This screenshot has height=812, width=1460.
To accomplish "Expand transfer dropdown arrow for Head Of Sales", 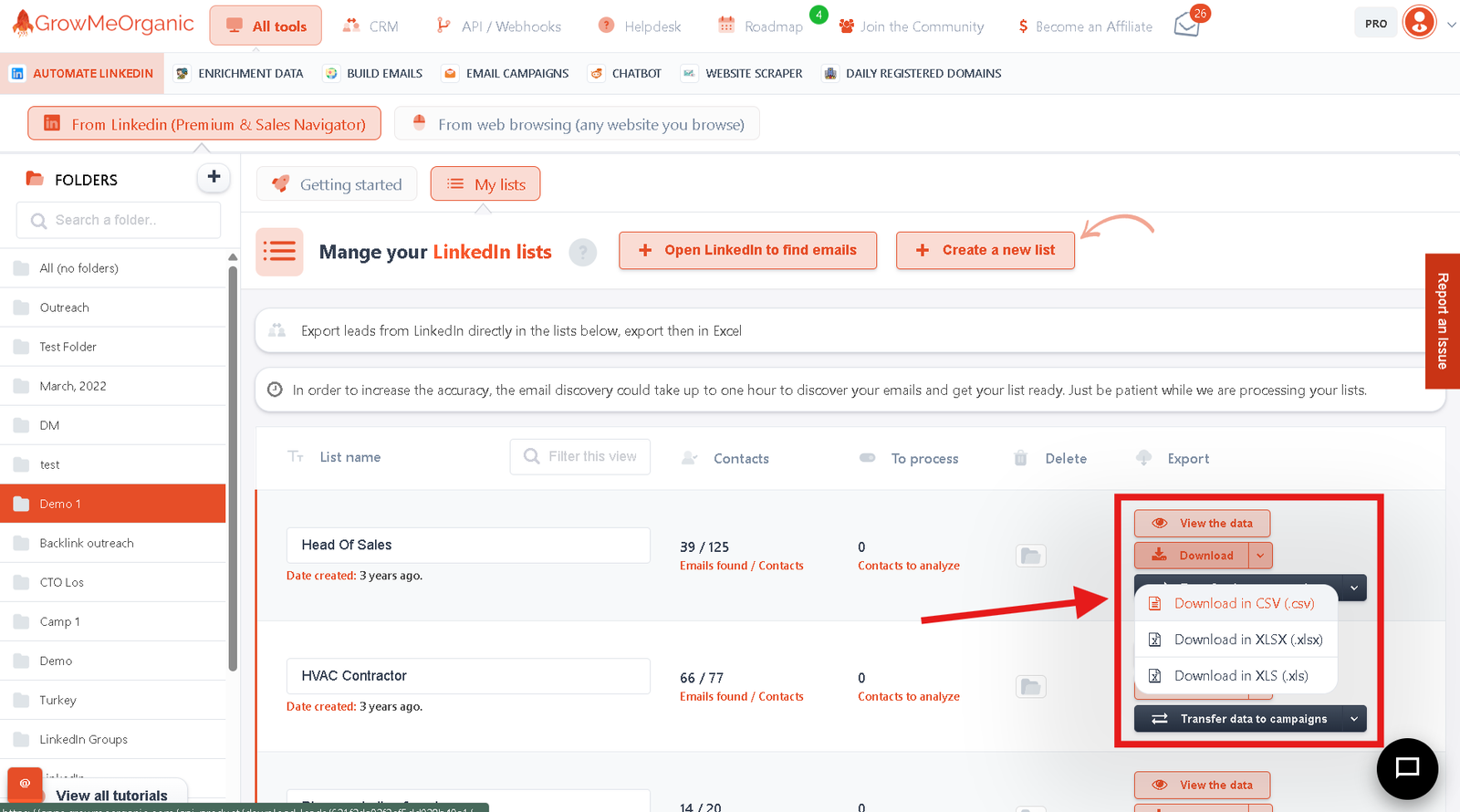I will [1354, 588].
